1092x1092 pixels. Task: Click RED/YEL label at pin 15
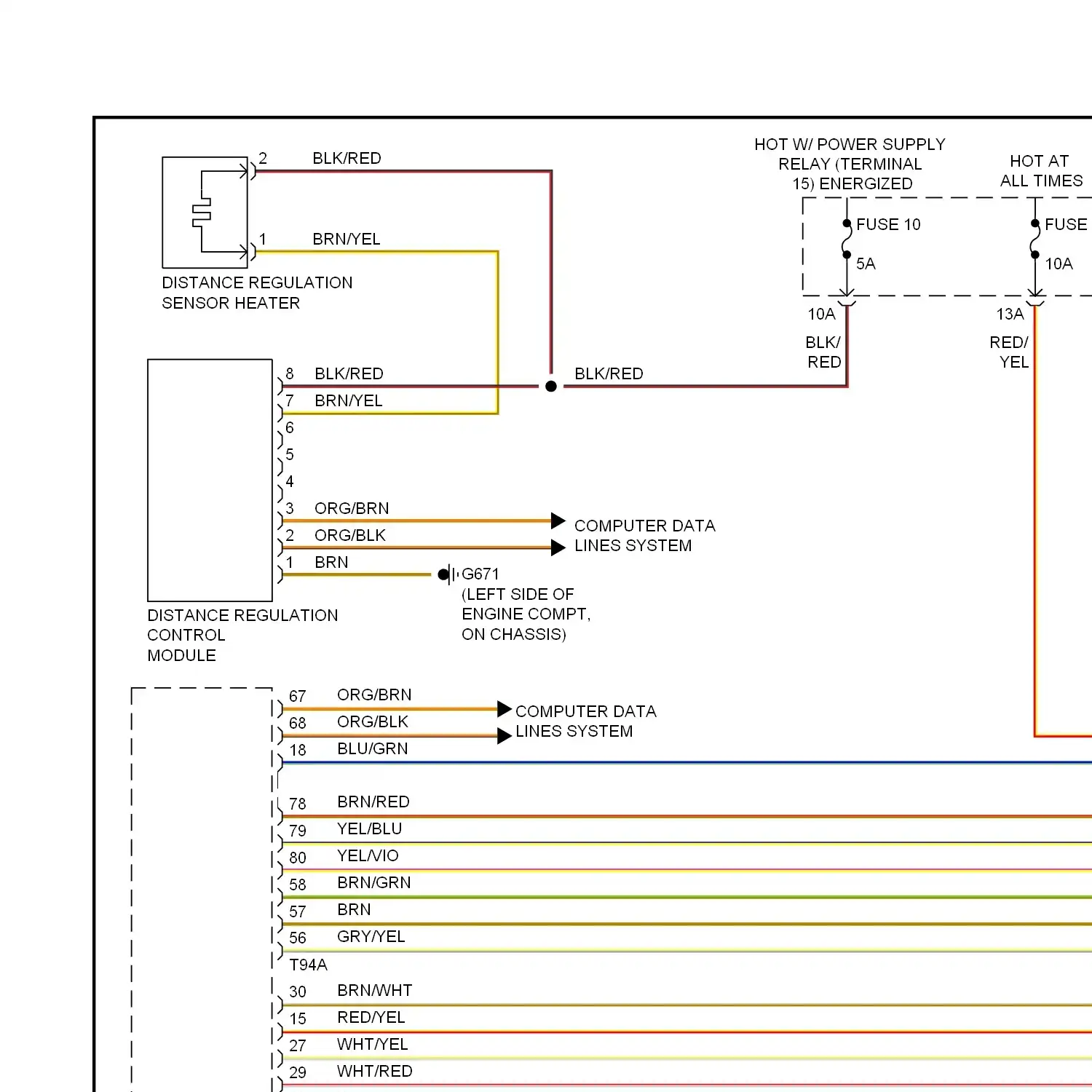pos(371,1017)
